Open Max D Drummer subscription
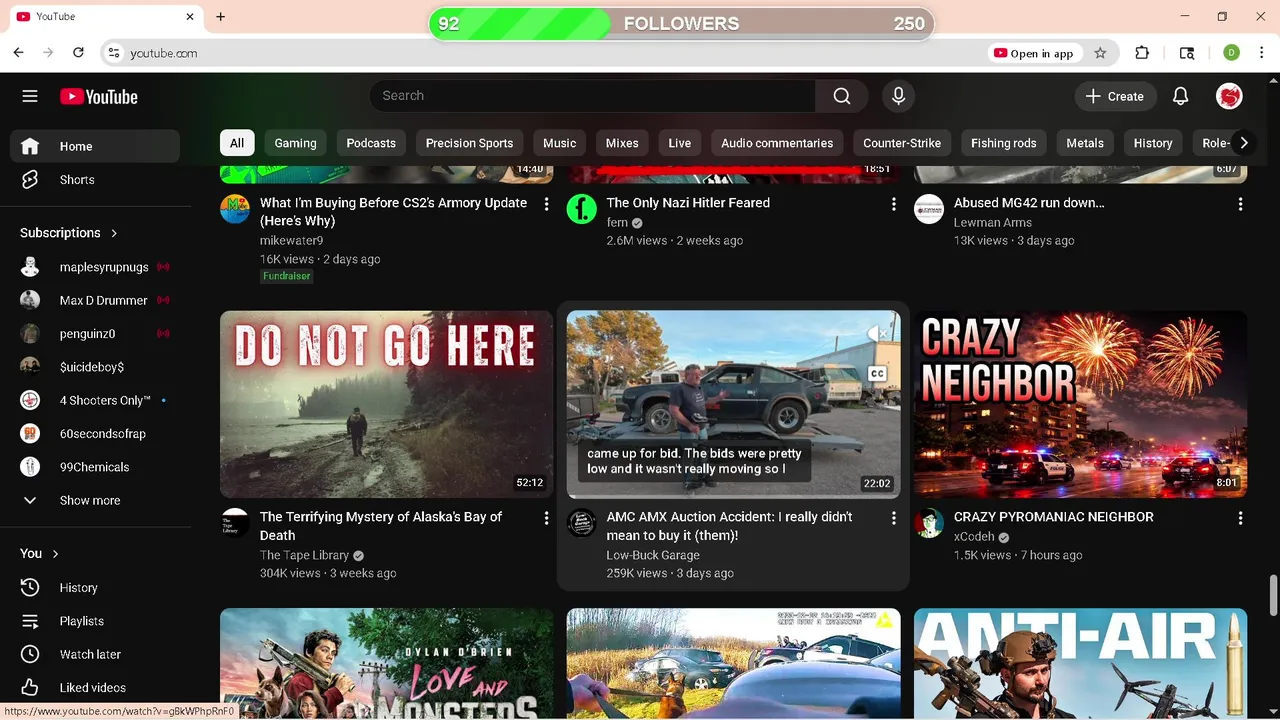Viewport: 1280px width, 720px height. coord(95,300)
